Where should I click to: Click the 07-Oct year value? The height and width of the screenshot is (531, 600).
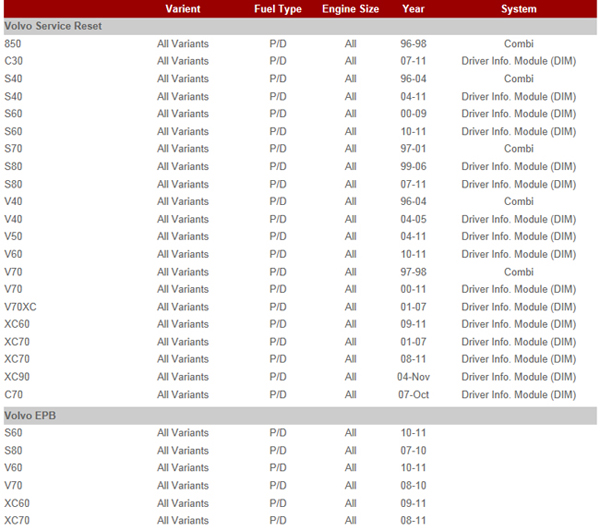[x=413, y=394]
